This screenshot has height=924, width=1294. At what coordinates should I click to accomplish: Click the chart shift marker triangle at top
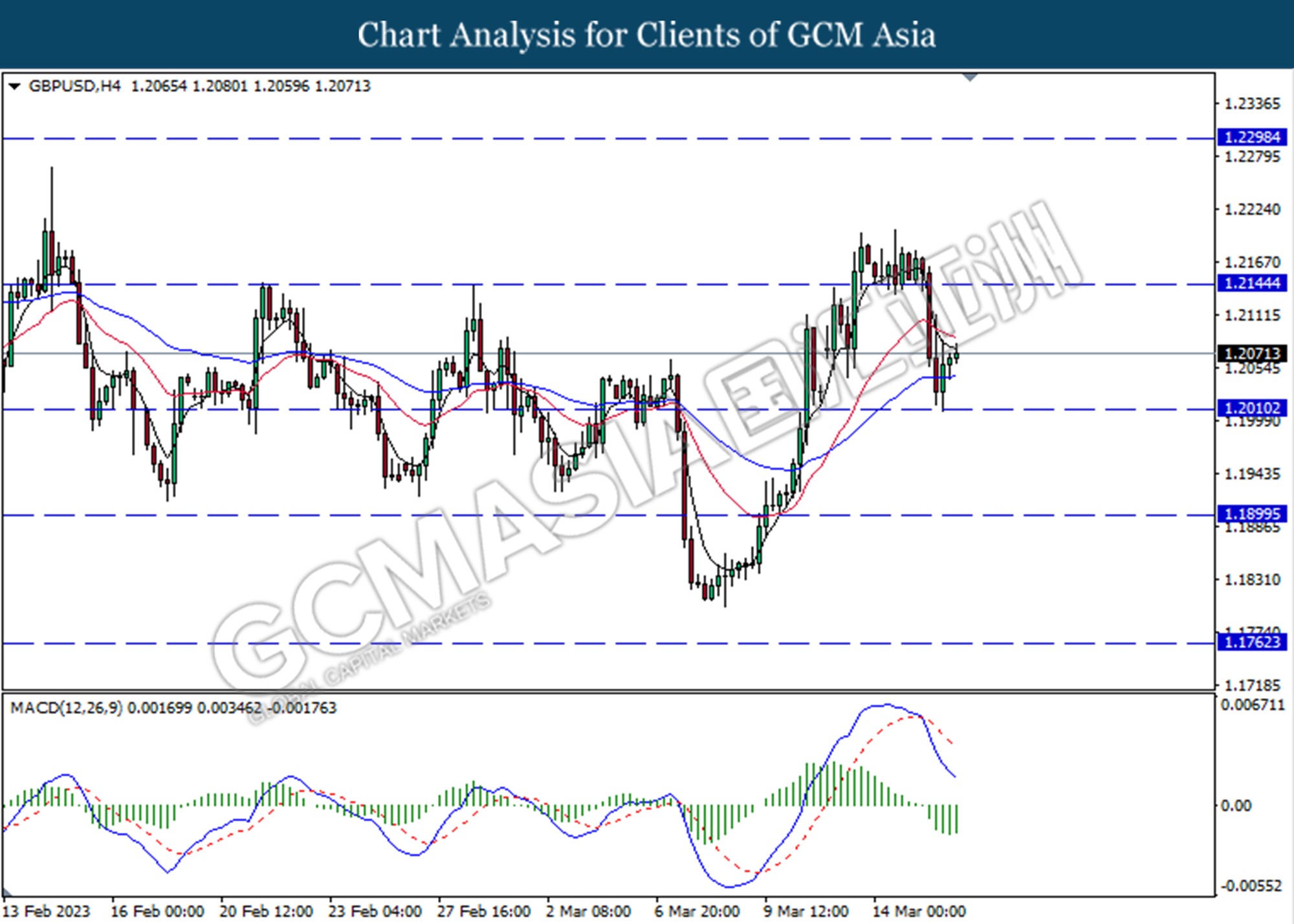(970, 77)
